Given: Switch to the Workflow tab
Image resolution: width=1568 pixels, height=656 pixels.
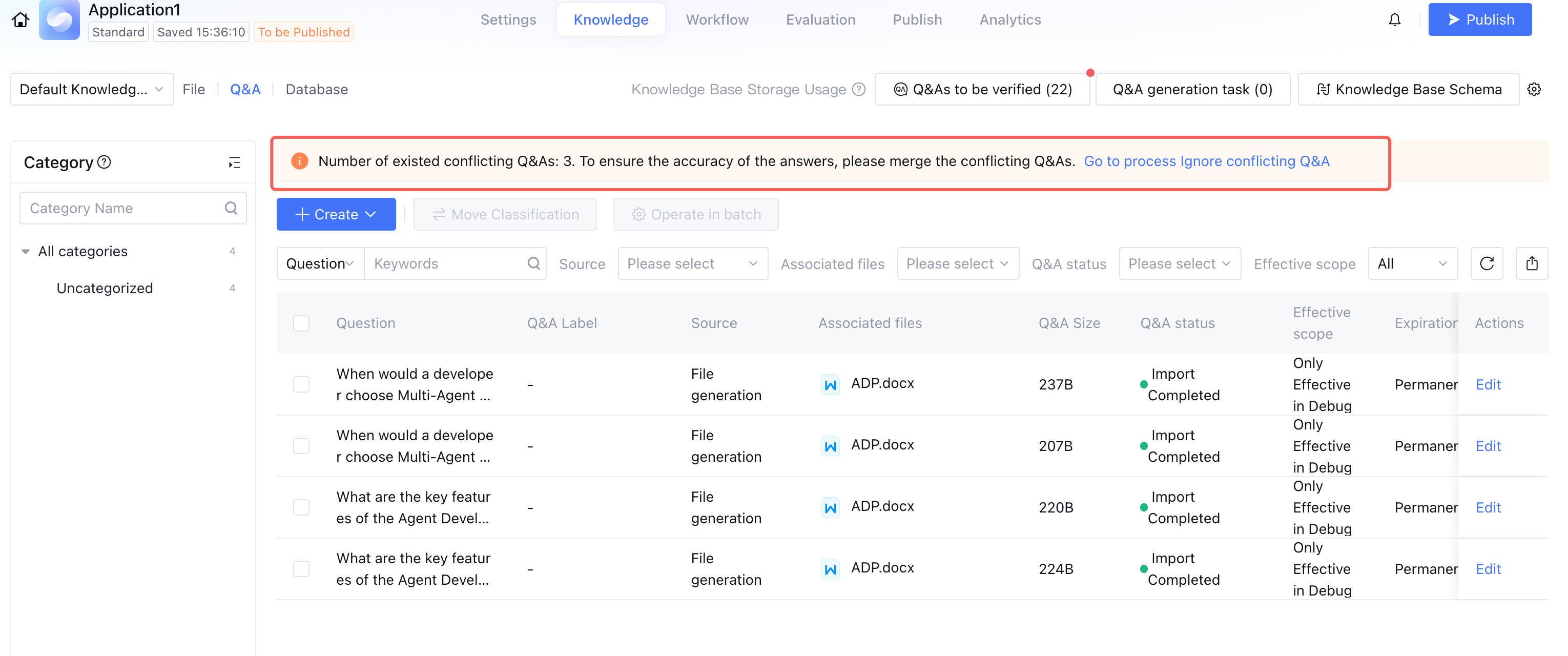Looking at the screenshot, I should [x=716, y=19].
